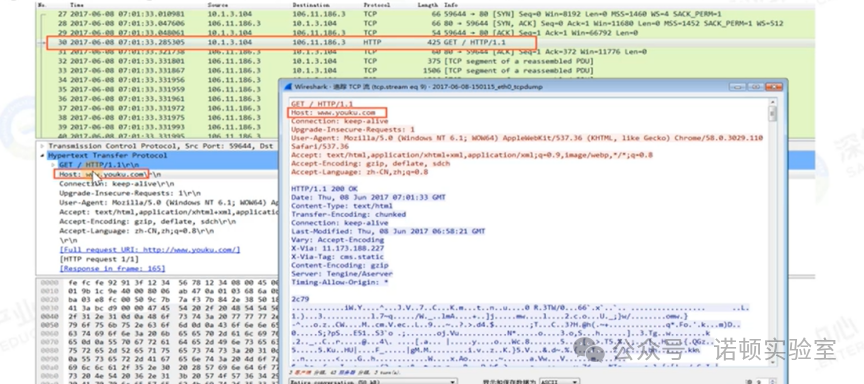Click 2c79 chunk size line in stream
Image resolution: width=864 pixels, height=384 pixels.
(300, 300)
